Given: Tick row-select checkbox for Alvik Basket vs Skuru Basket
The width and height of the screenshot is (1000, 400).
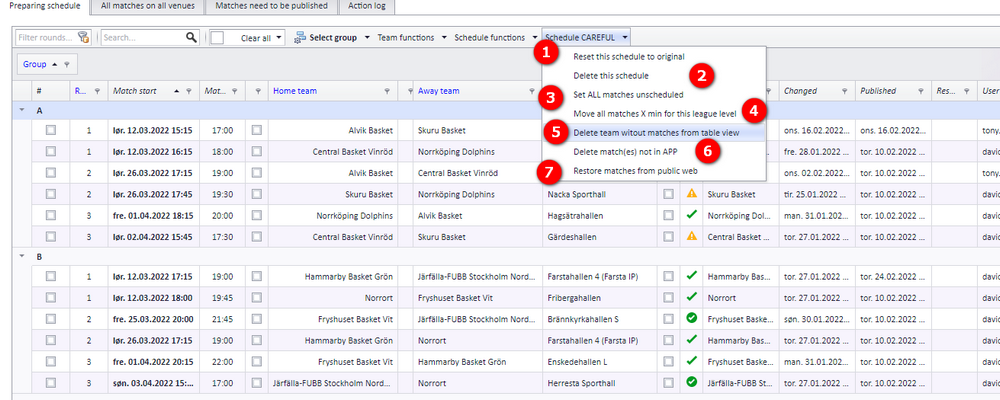Looking at the screenshot, I should coord(50,130).
